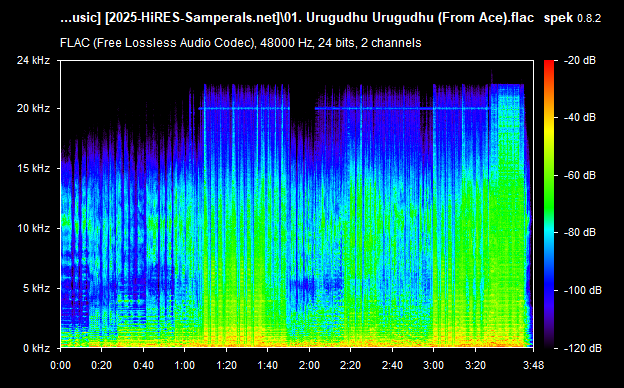Click the 10 kHz frequency axis label
Image resolution: width=624 pixels, height=388 pixels.
pyautogui.click(x=33, y=228)
